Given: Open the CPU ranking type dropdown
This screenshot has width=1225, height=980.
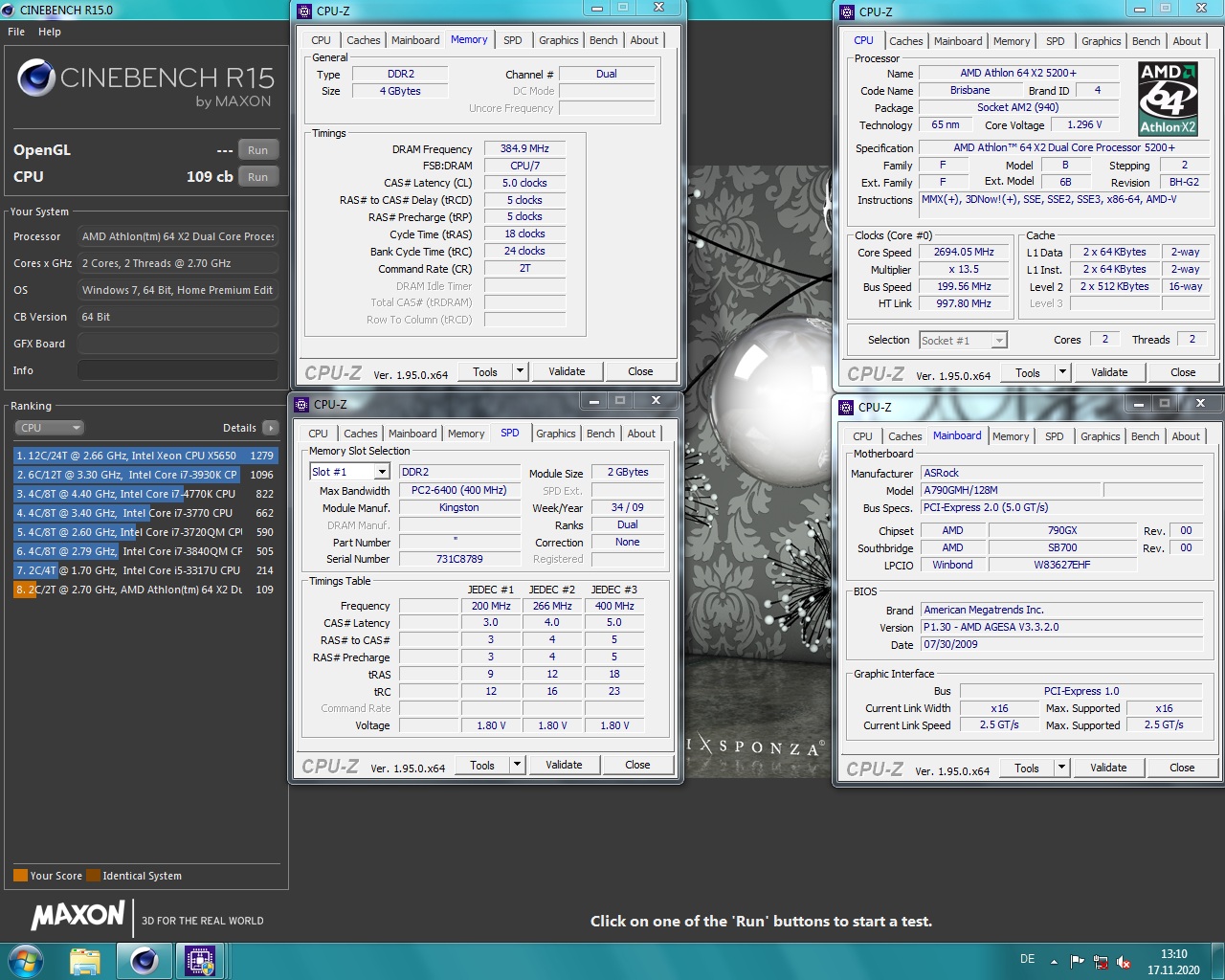Looking at the screenshot, I should 49,428.
